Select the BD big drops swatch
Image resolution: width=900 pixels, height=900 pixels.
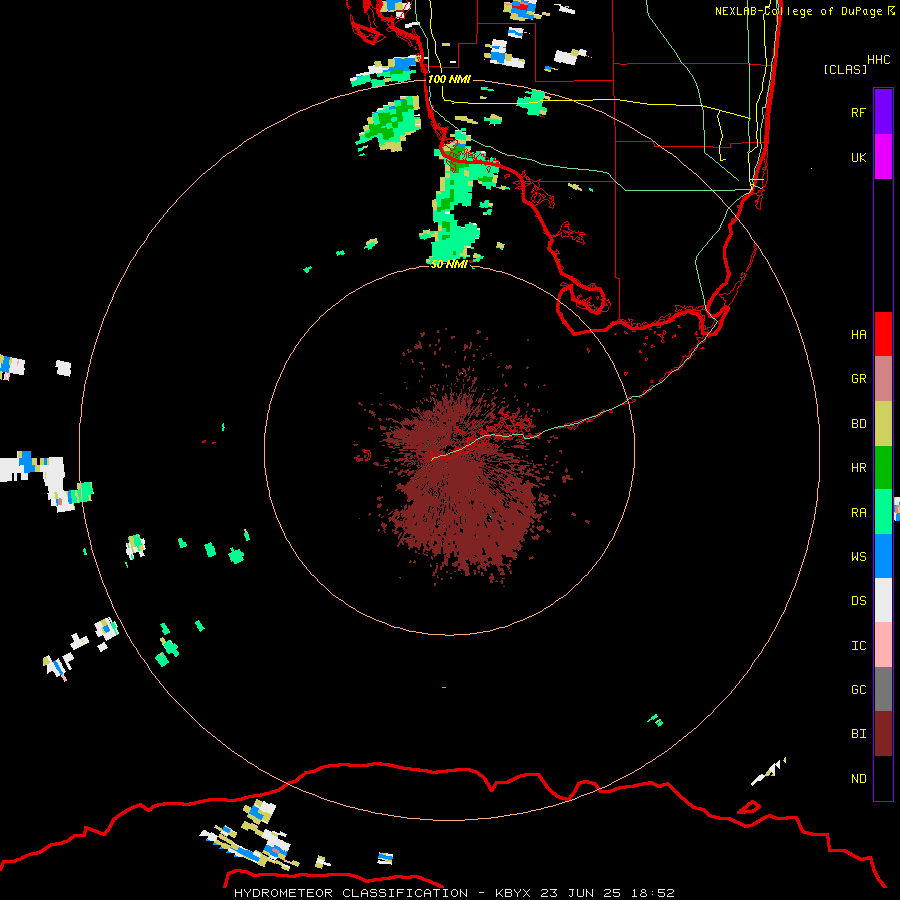pyautogui.click(x=883, y=424)
